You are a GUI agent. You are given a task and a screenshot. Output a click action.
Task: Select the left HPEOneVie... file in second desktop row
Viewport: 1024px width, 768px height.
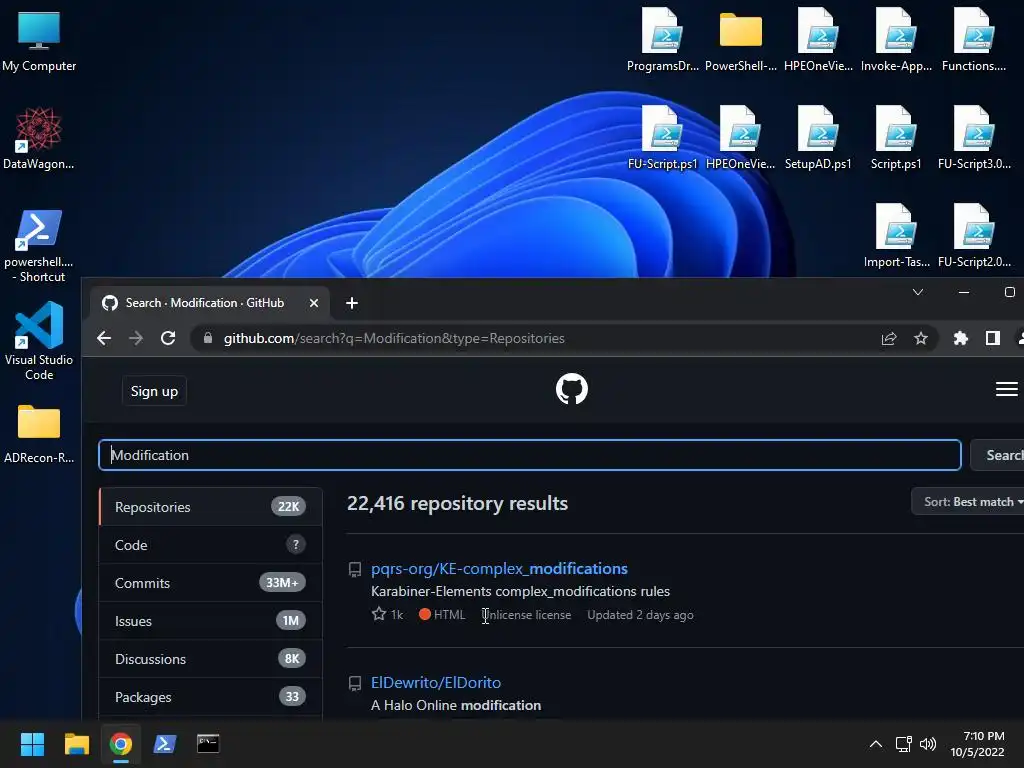[x=741, y=138]
